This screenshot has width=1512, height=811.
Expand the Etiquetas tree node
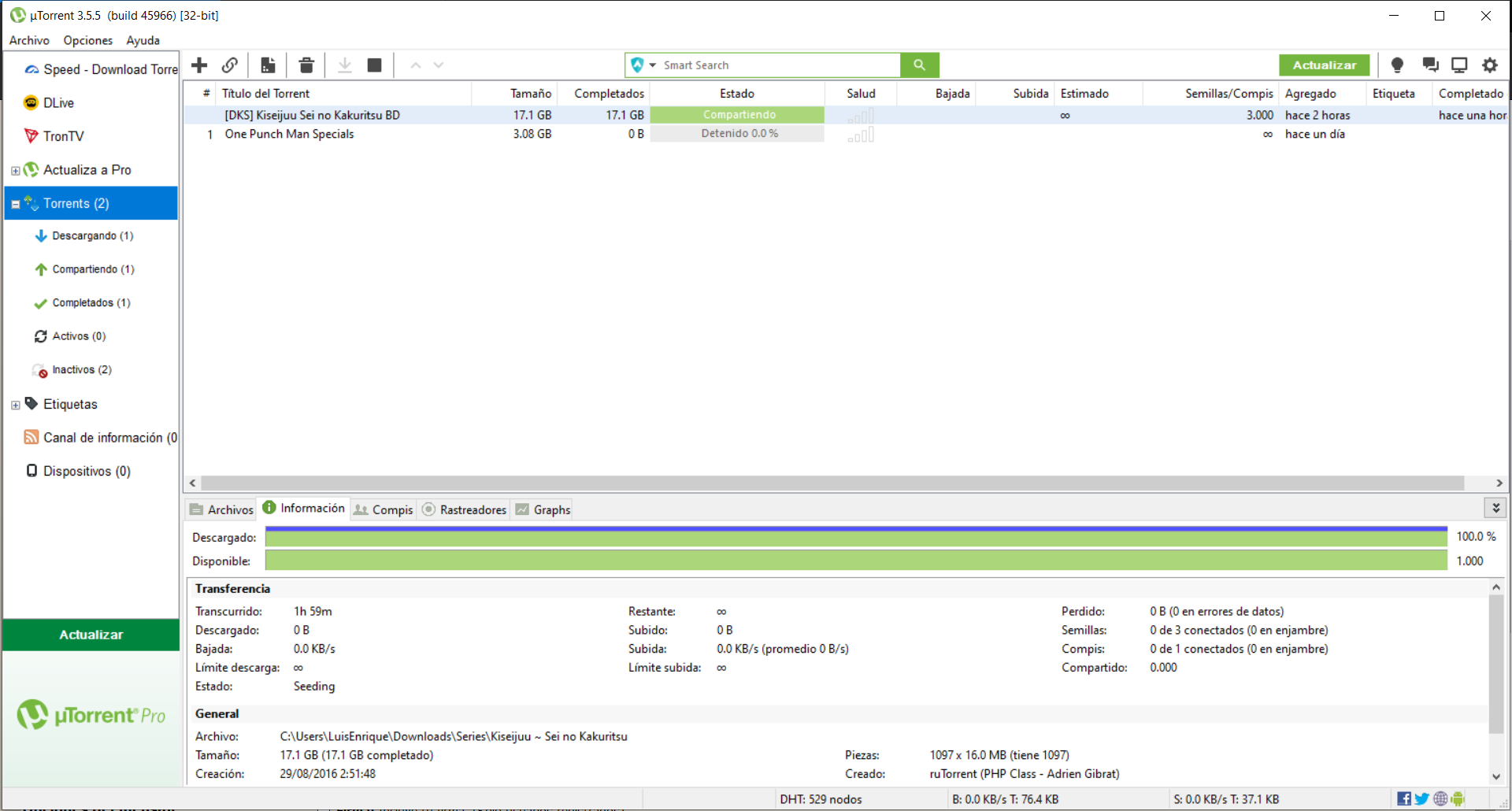(15, 405)
